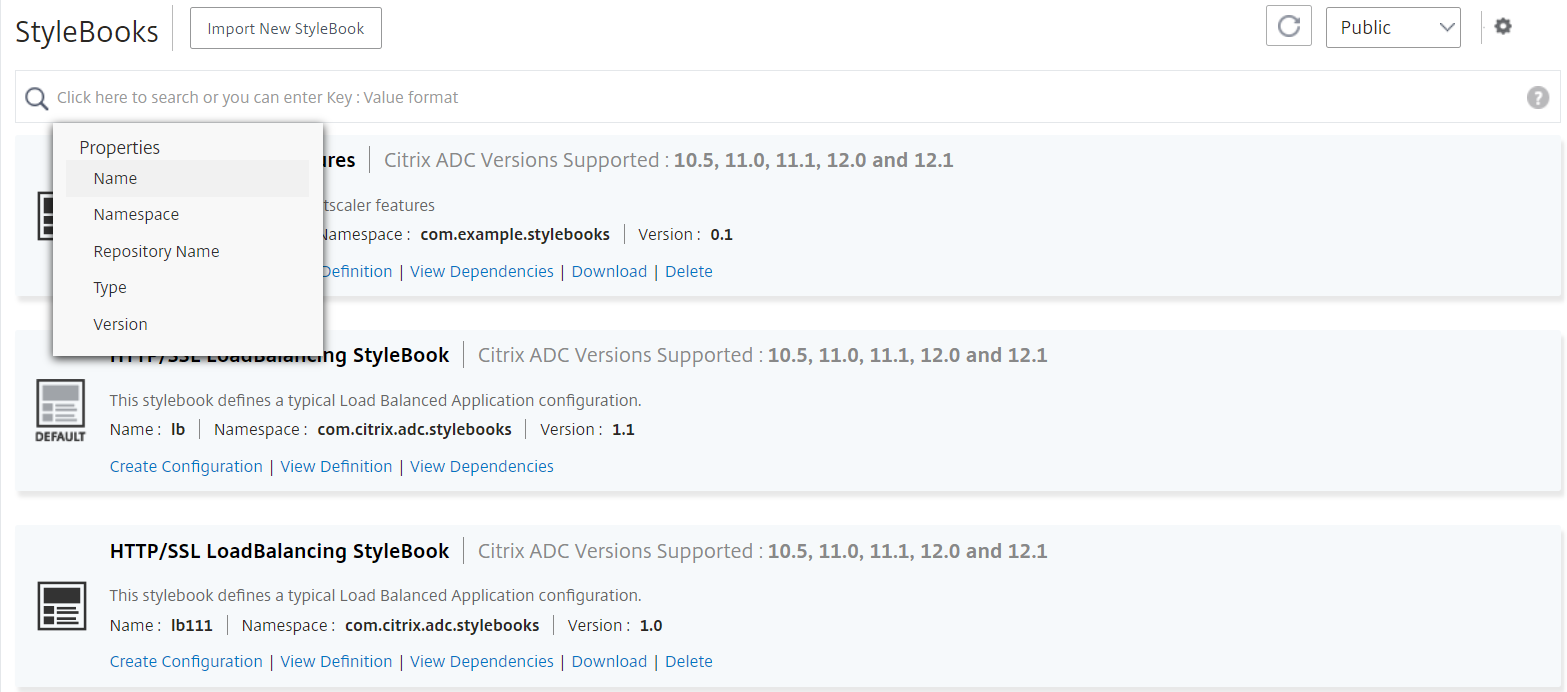Click the refresh icon button

coord(1288,27)
